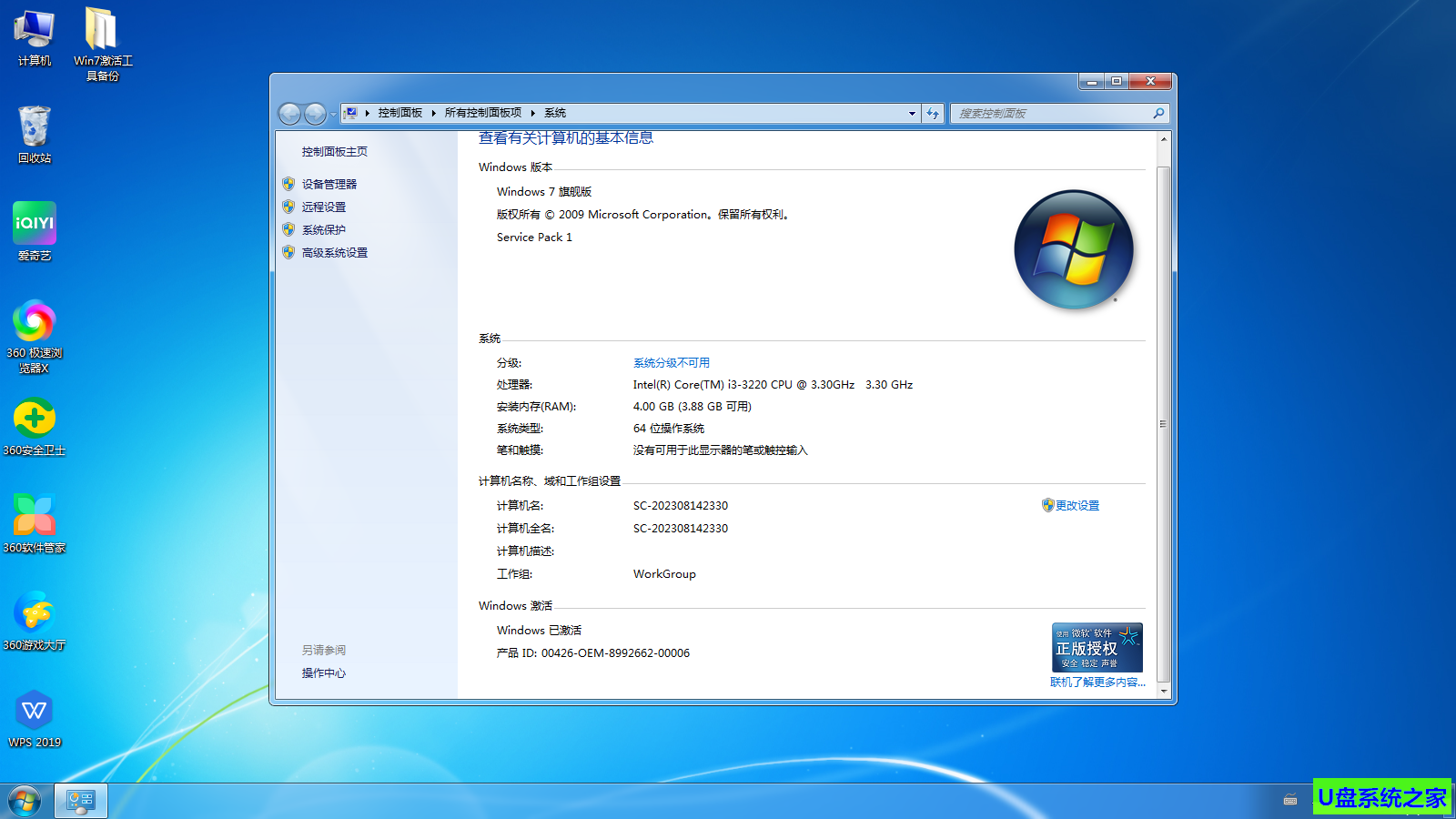Viewport: 1456px width, 819px height.
Task: Open the 爱奇艺 (iQIYI) desktop icon
Action: coord(35,224)
